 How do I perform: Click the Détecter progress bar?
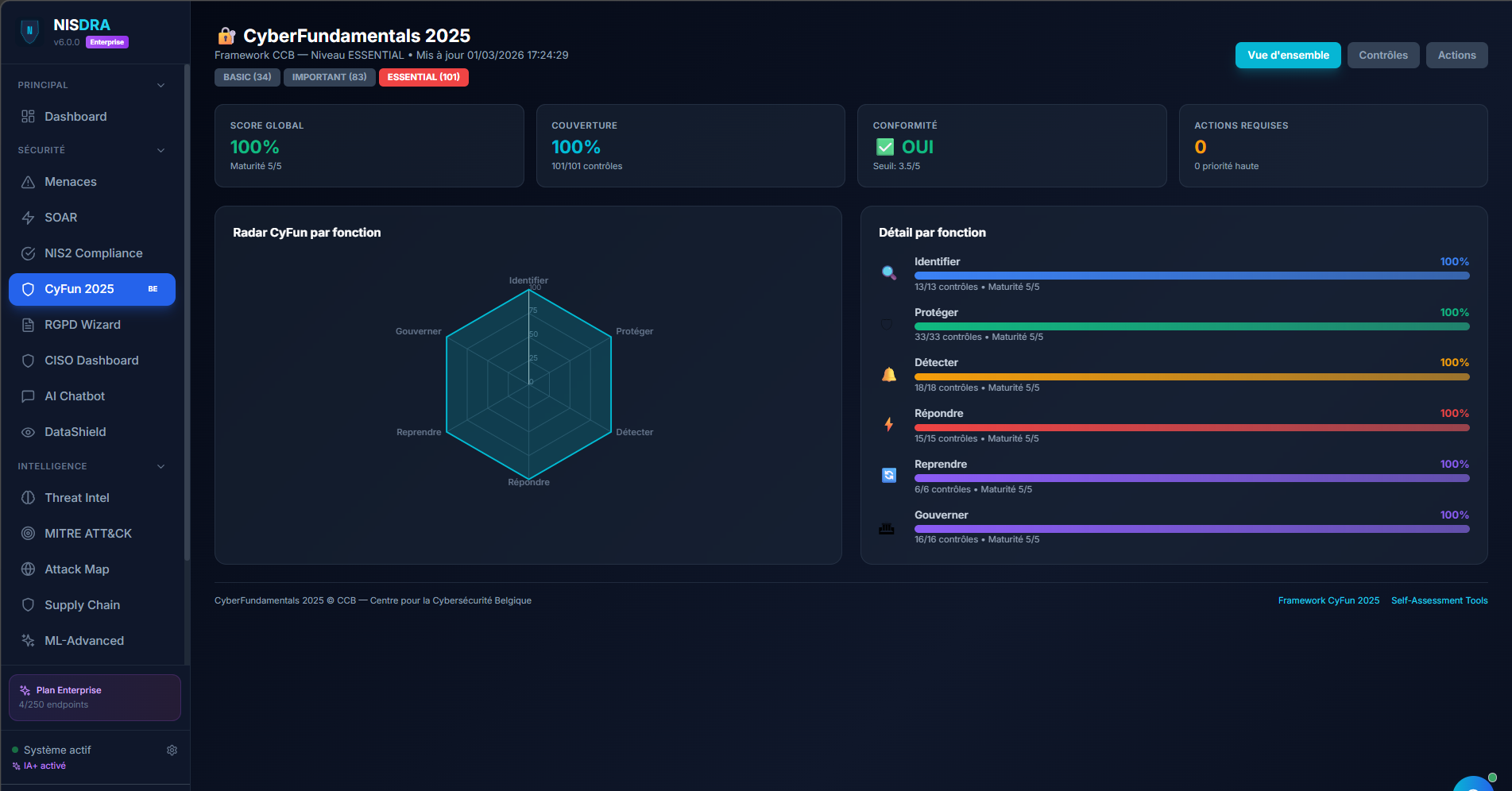pyautogui.click(x=1192, y=377)
